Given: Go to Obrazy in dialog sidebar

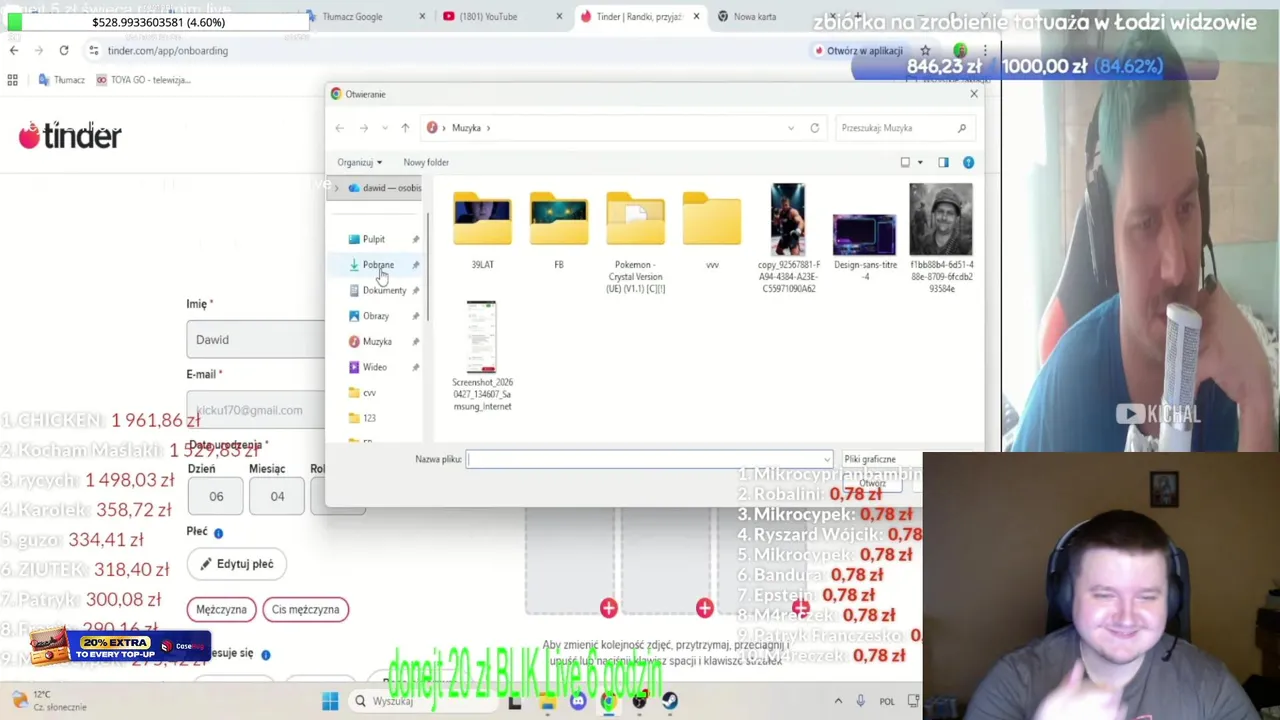Looking at the screenshot, I should pos(375,316).
